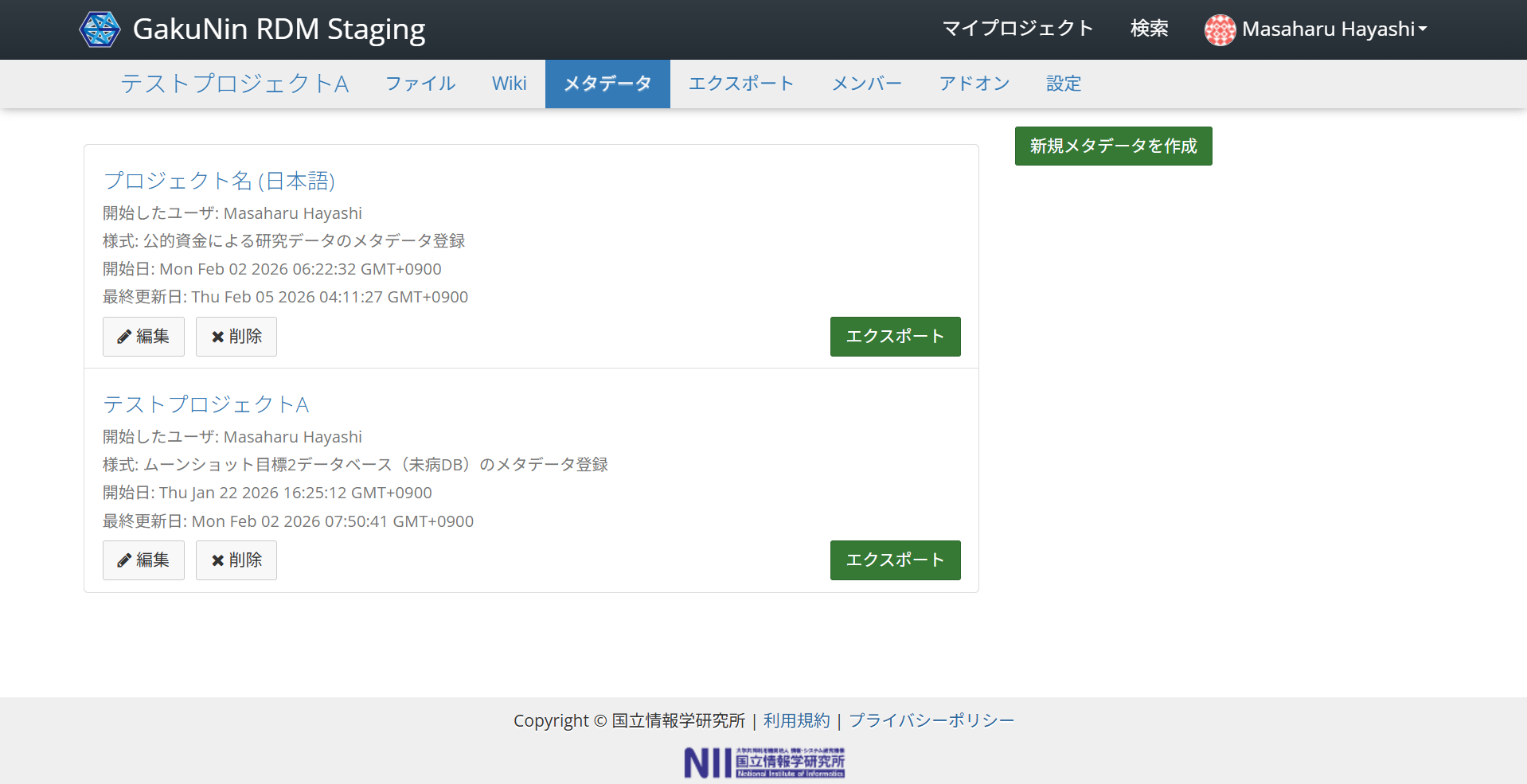Export the プロジェクト名 (日本語) metadata

[x=895, y=337]
